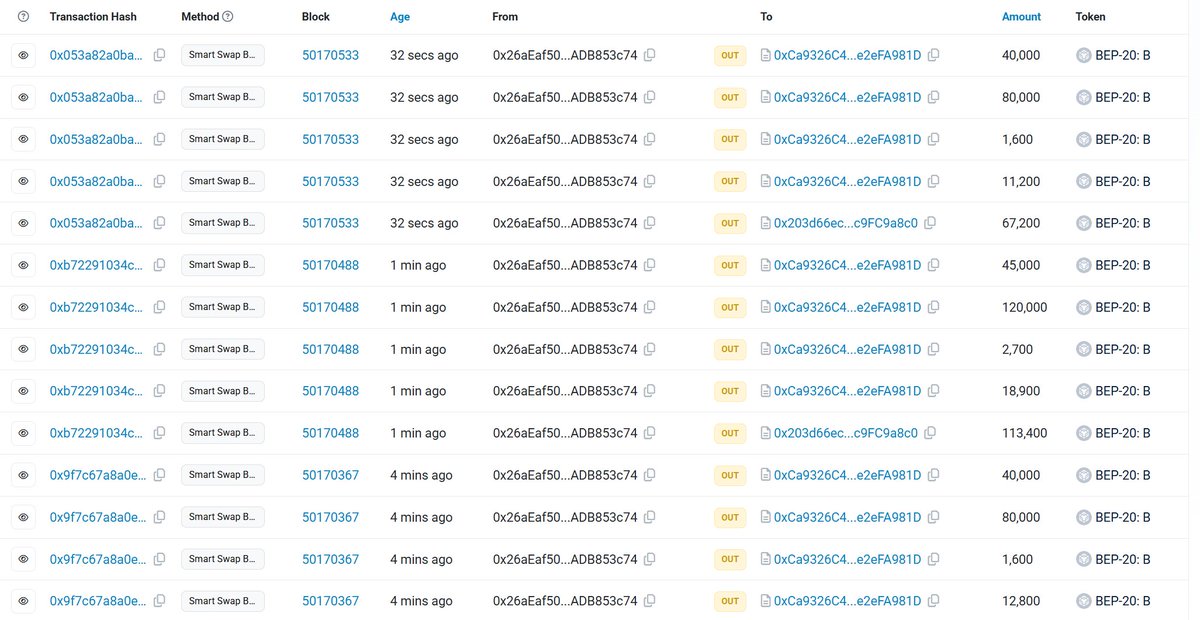Image resolution: width=1200 pixels, height=620 pixels.
Task: Click the help icon left of Transaction Hash header
Action: coord(24,17)
